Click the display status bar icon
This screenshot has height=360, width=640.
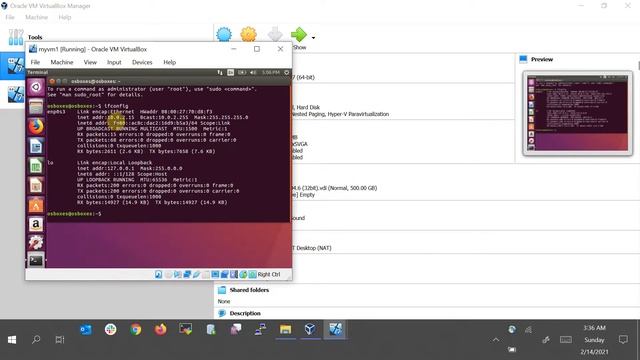[215, 274]
